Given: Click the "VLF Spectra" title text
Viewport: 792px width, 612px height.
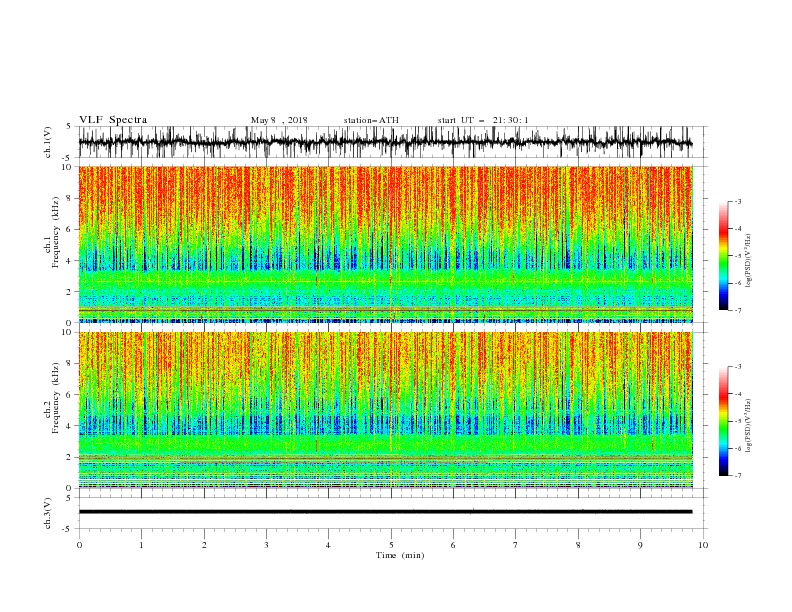Looking at the screenshot, I should (113, 120).
